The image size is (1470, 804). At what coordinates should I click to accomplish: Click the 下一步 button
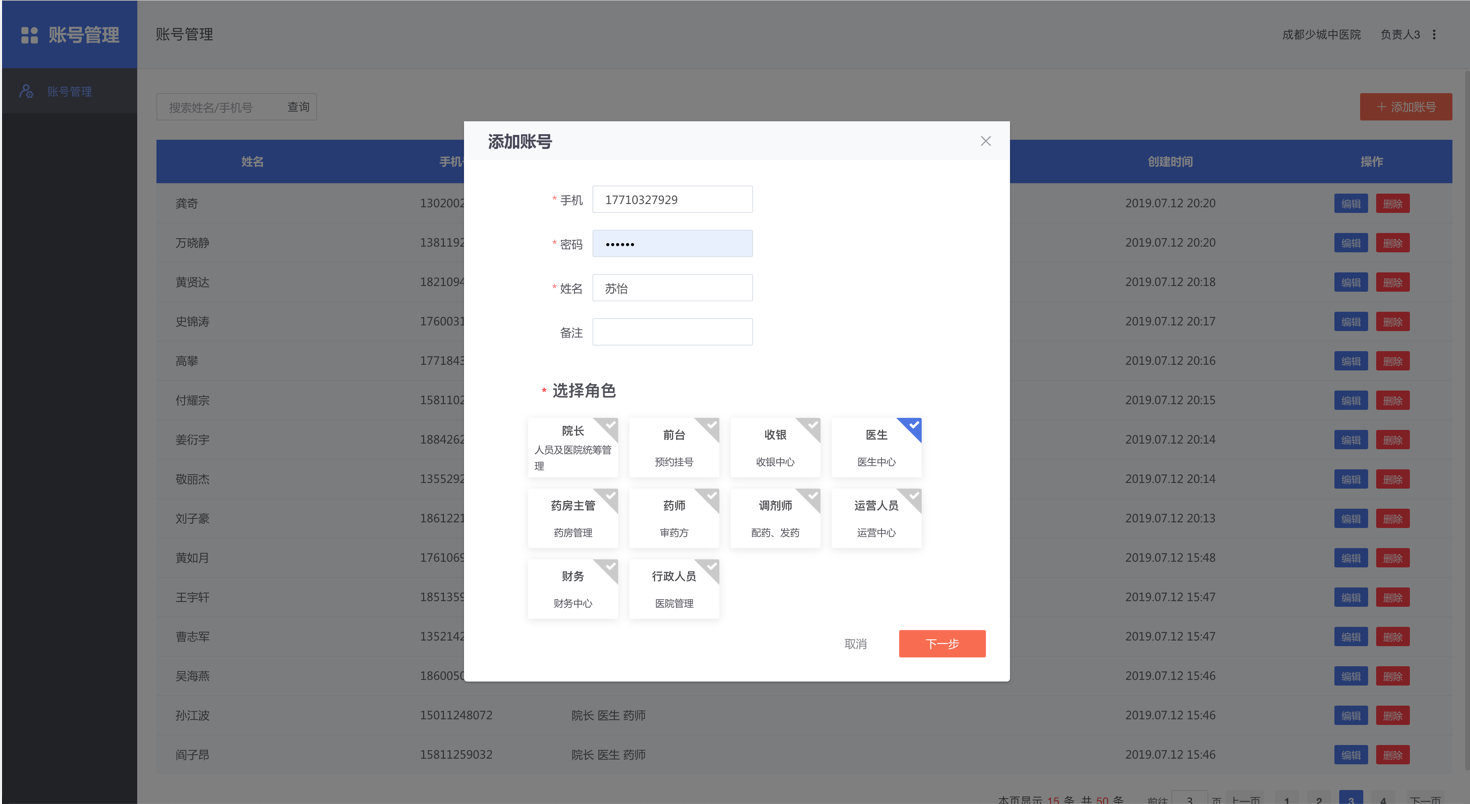point(941,644)
